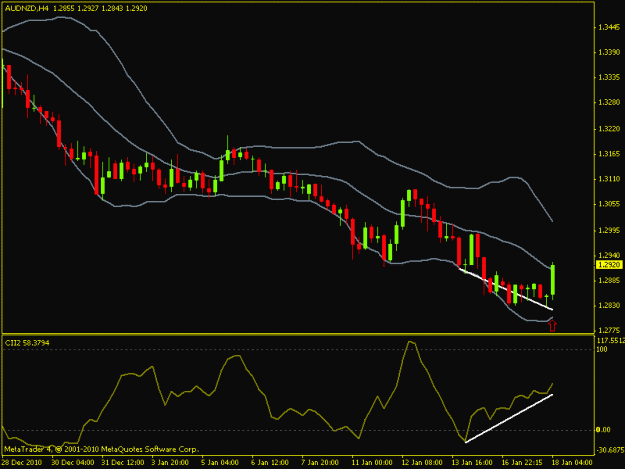Click time axis label 16 Jan 22:15
This screenshot has height=469, width=625.
521,463
